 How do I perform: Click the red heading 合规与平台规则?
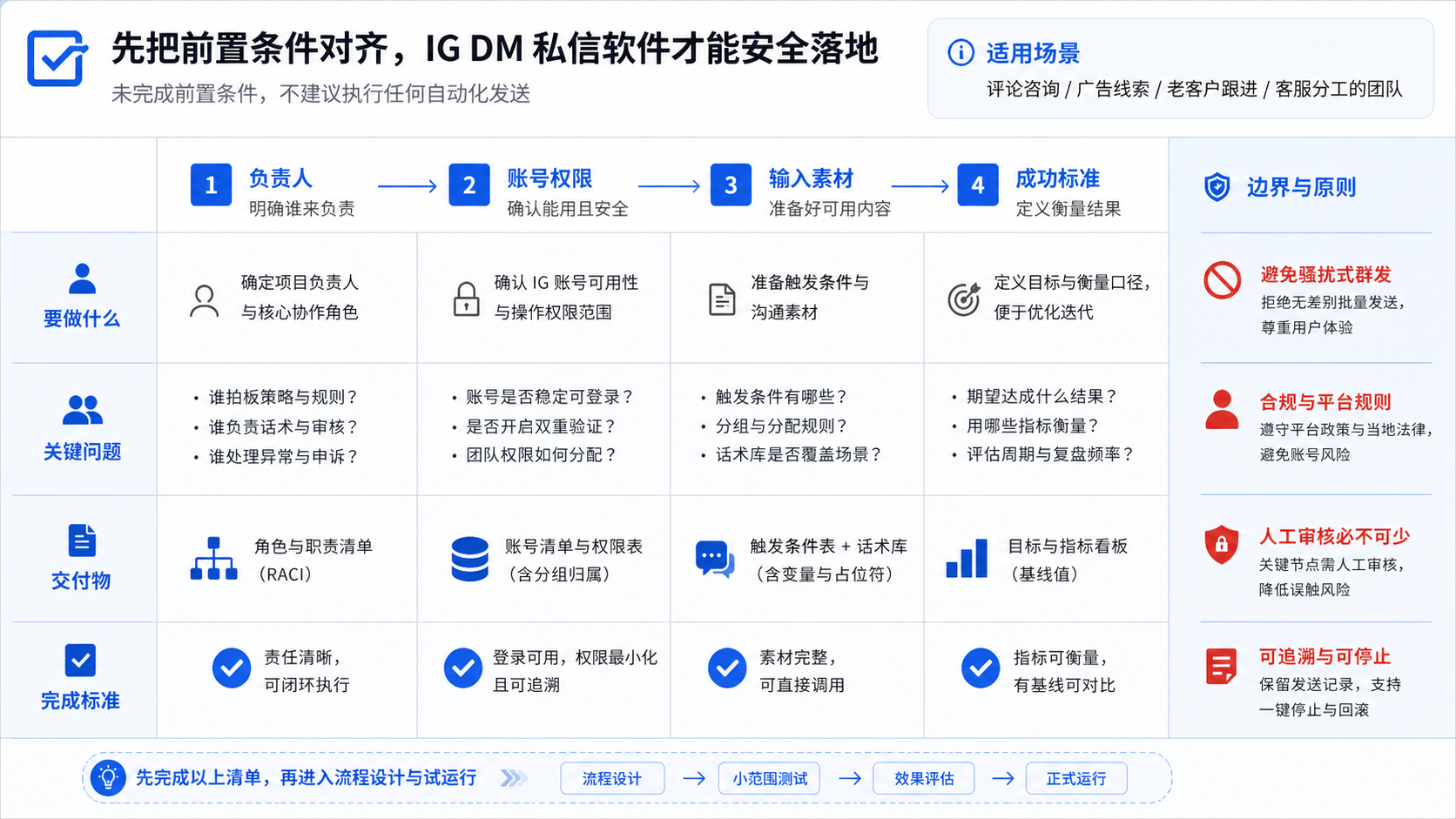click(x=1326, y=402)
